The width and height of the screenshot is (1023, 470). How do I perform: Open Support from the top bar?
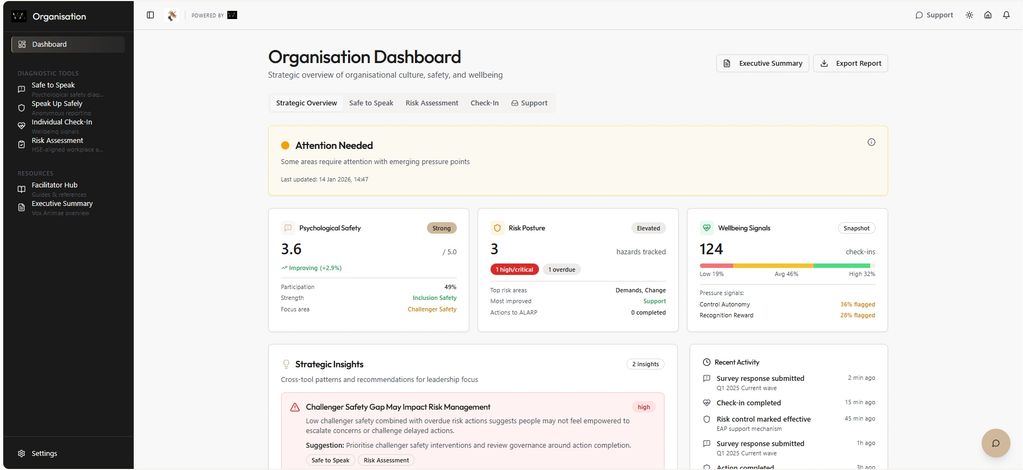pos(934,15)
